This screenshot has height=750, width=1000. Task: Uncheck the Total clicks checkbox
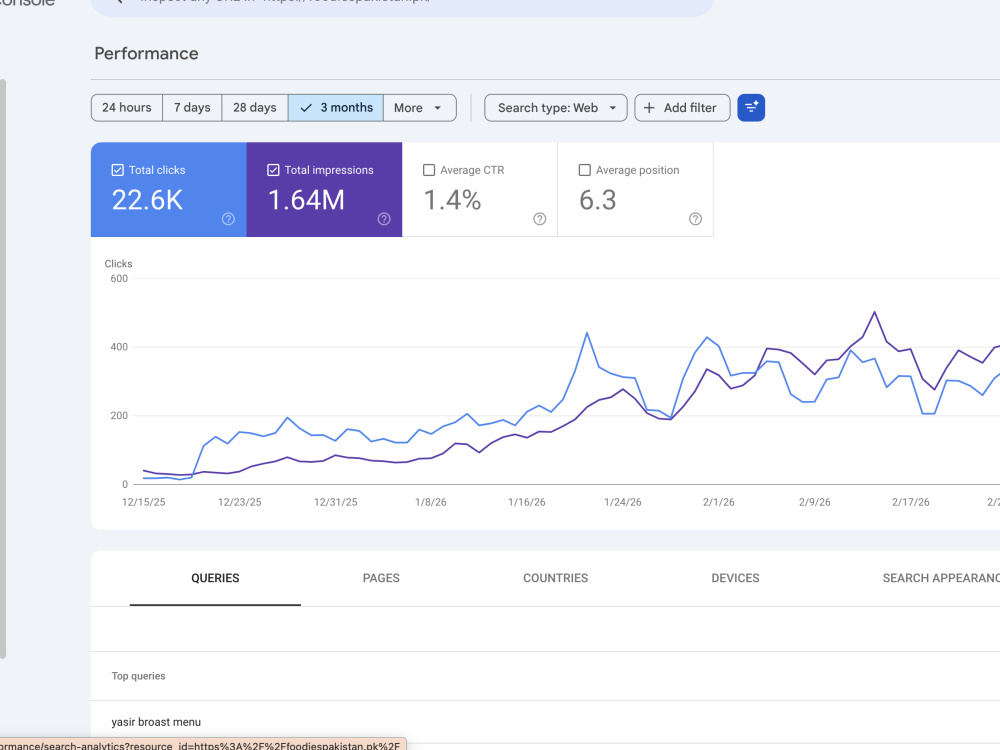117,170
